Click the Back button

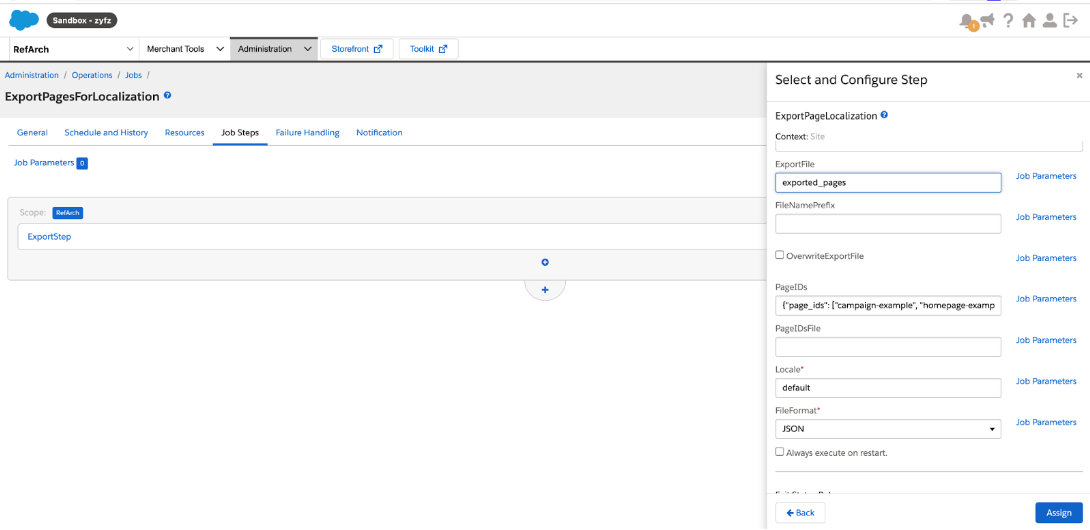[x=800, y=513]
